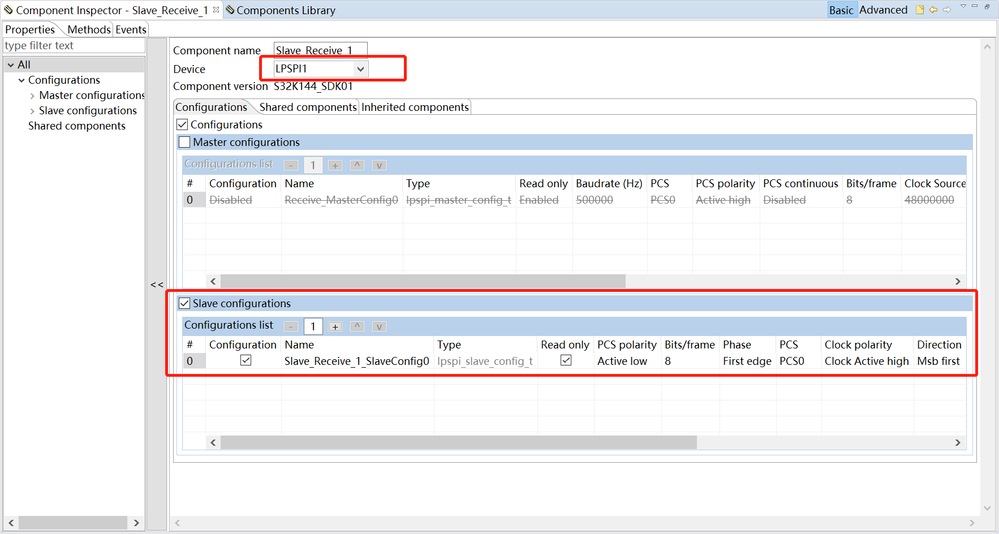Collapse the side panel with << button
Viewport: 999px width, 534px height.
tap(157, 285)
